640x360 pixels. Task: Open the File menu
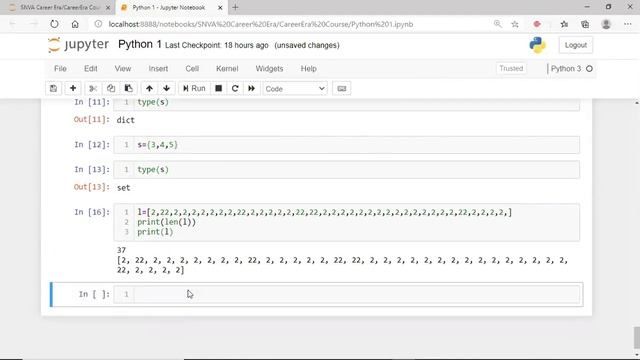pyautogui.click(x=60, y=69)
